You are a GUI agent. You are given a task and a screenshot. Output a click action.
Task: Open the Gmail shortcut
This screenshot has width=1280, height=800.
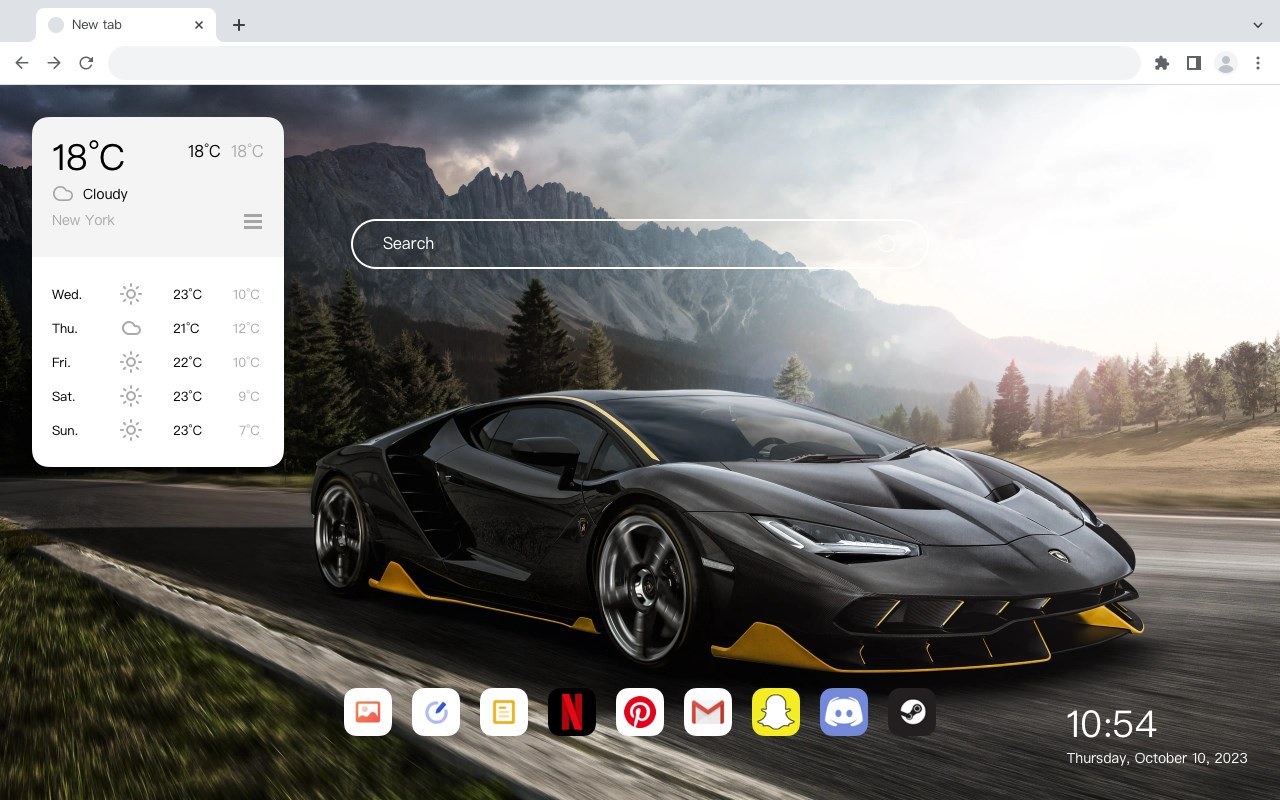[708, 712]
